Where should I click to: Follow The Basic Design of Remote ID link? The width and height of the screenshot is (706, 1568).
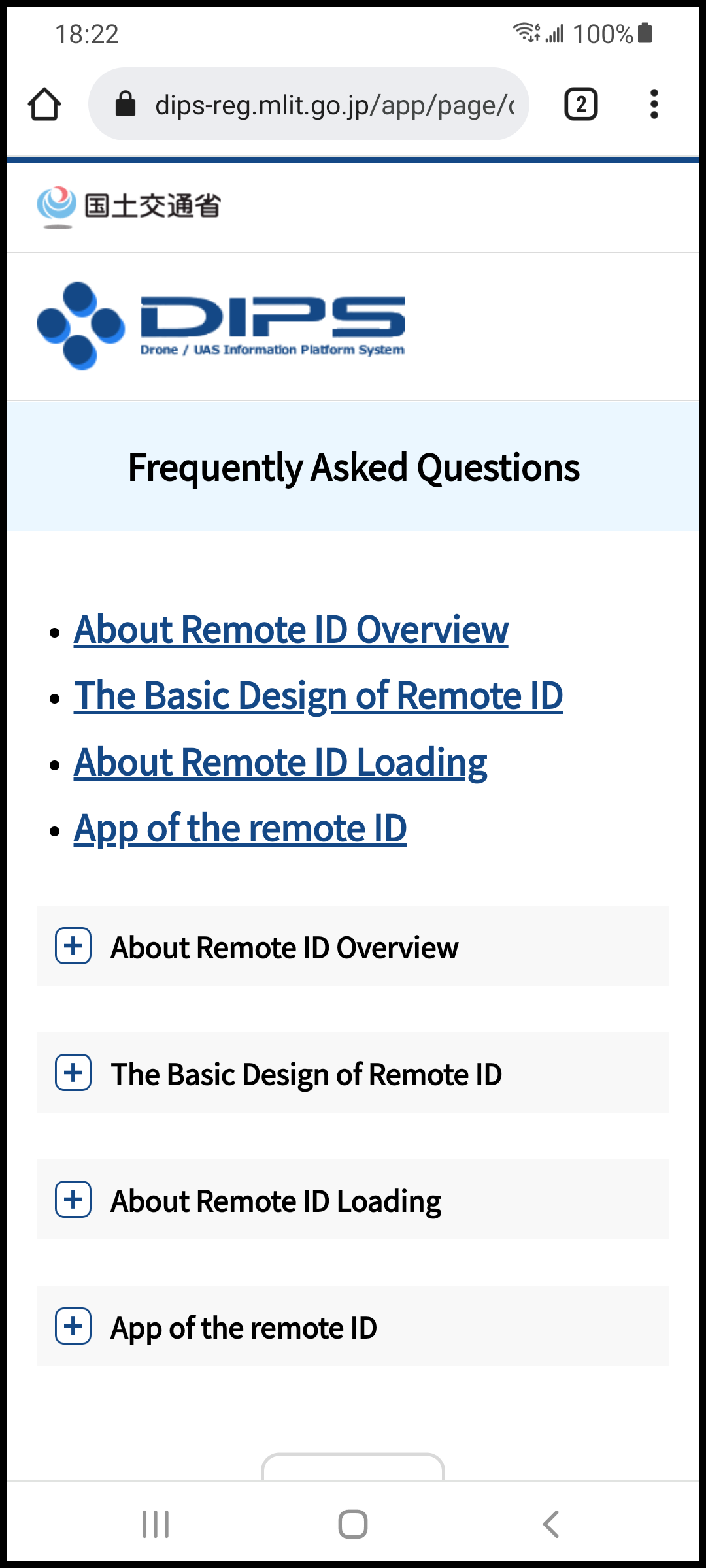coord(318,696)
